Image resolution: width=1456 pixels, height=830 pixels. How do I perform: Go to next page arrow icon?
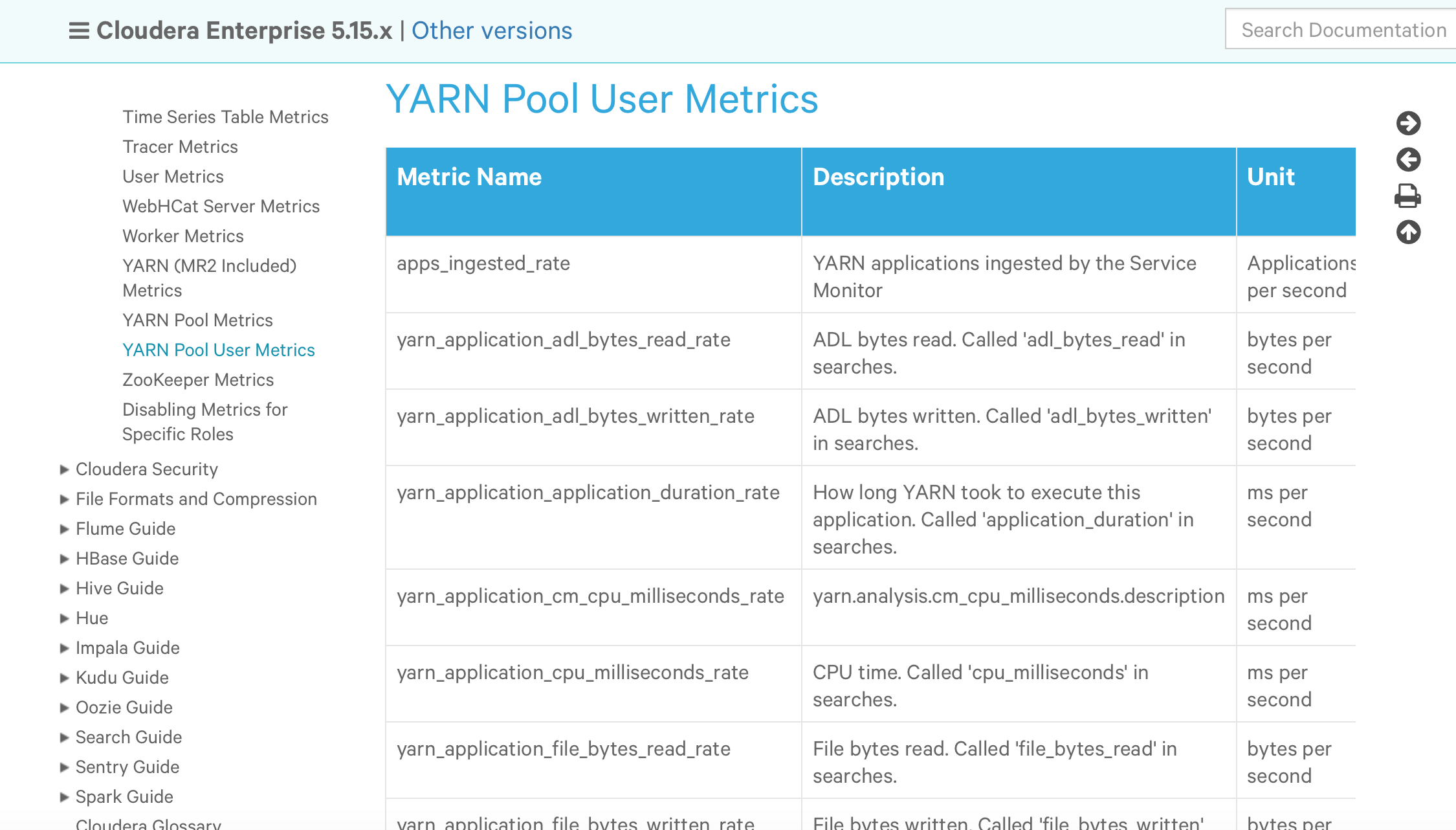[1408, 123]
